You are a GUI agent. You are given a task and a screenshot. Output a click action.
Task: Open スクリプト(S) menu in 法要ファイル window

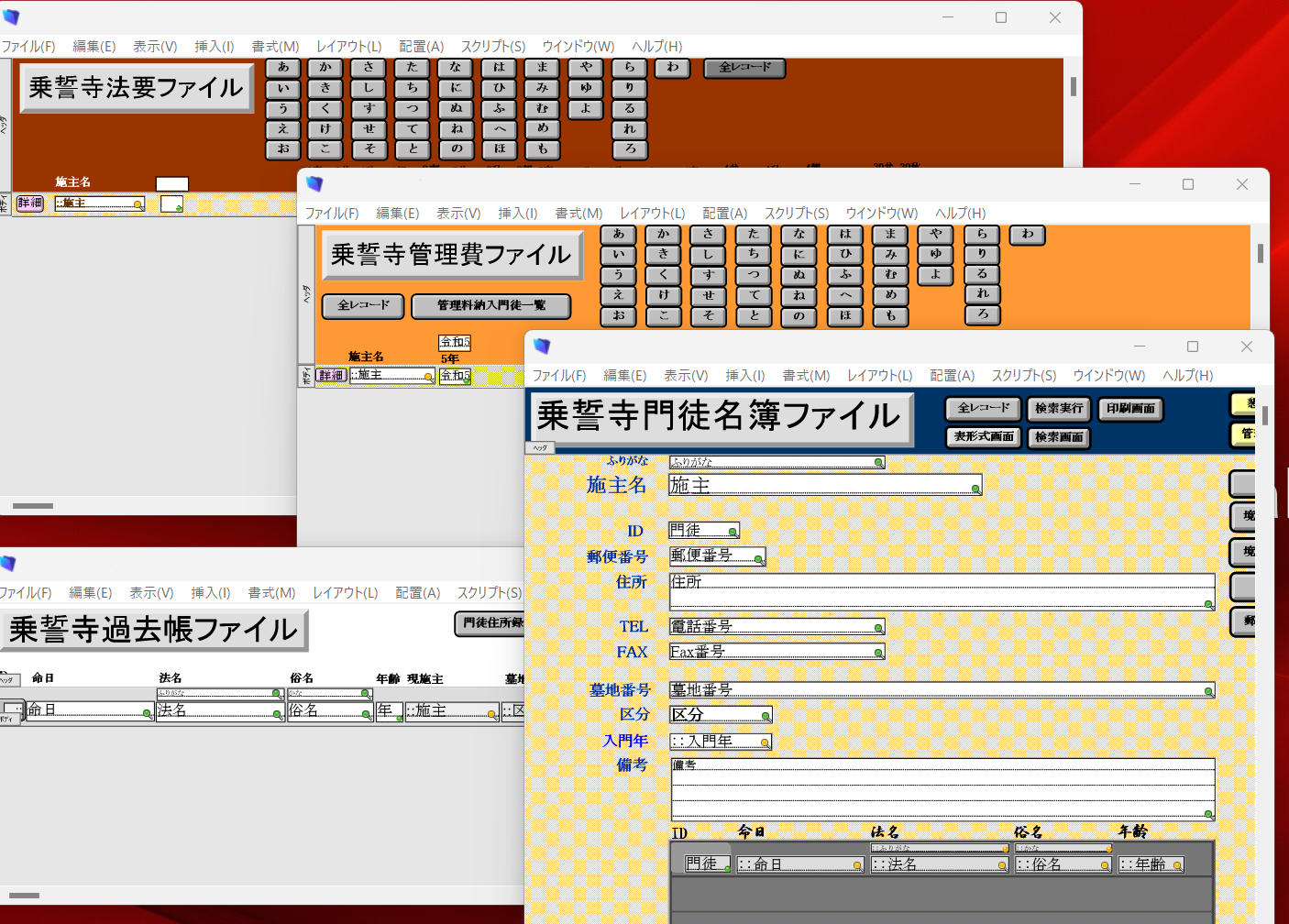(493, 46)
